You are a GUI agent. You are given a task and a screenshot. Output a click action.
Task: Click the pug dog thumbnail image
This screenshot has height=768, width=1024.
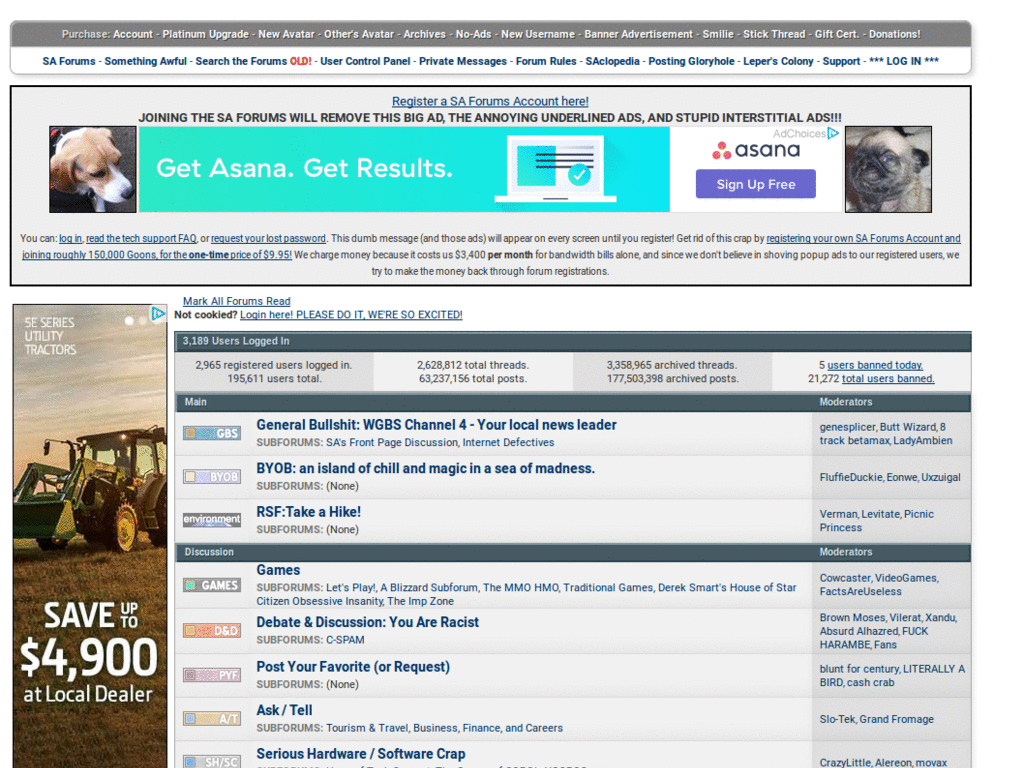click(888, 169)
